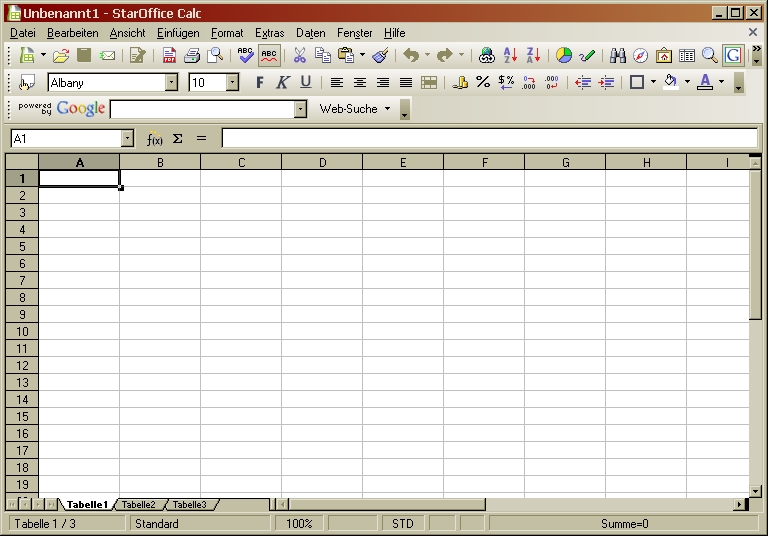768x536 pixels.
Task: Open the Format menu
Action: click(227, 33)
